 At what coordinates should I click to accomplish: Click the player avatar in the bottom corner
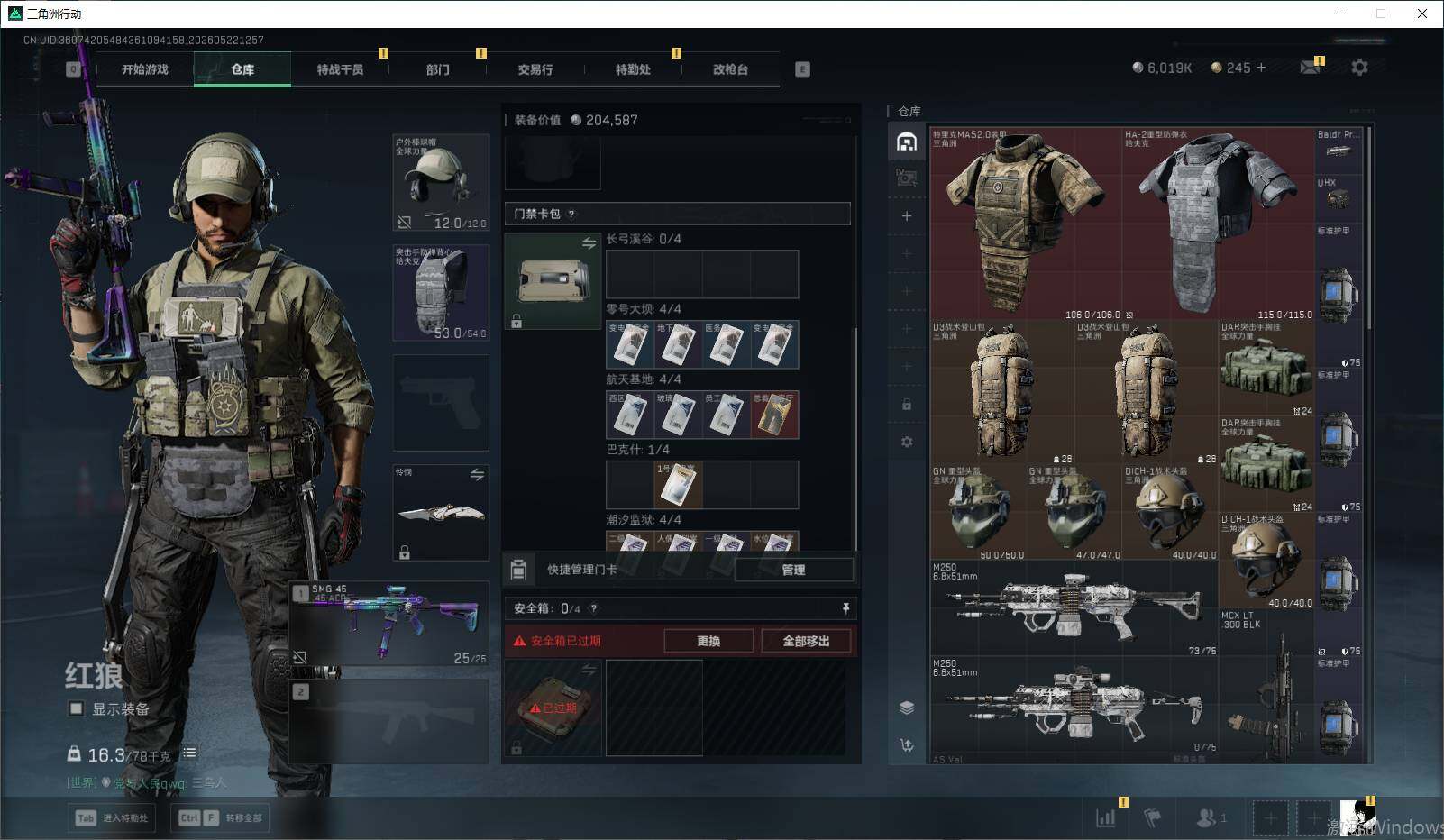pos(1357,817)
